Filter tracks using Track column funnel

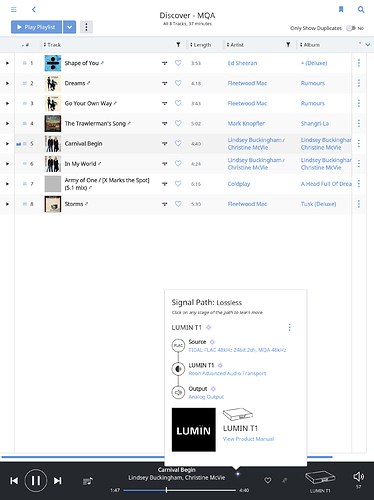178,45
